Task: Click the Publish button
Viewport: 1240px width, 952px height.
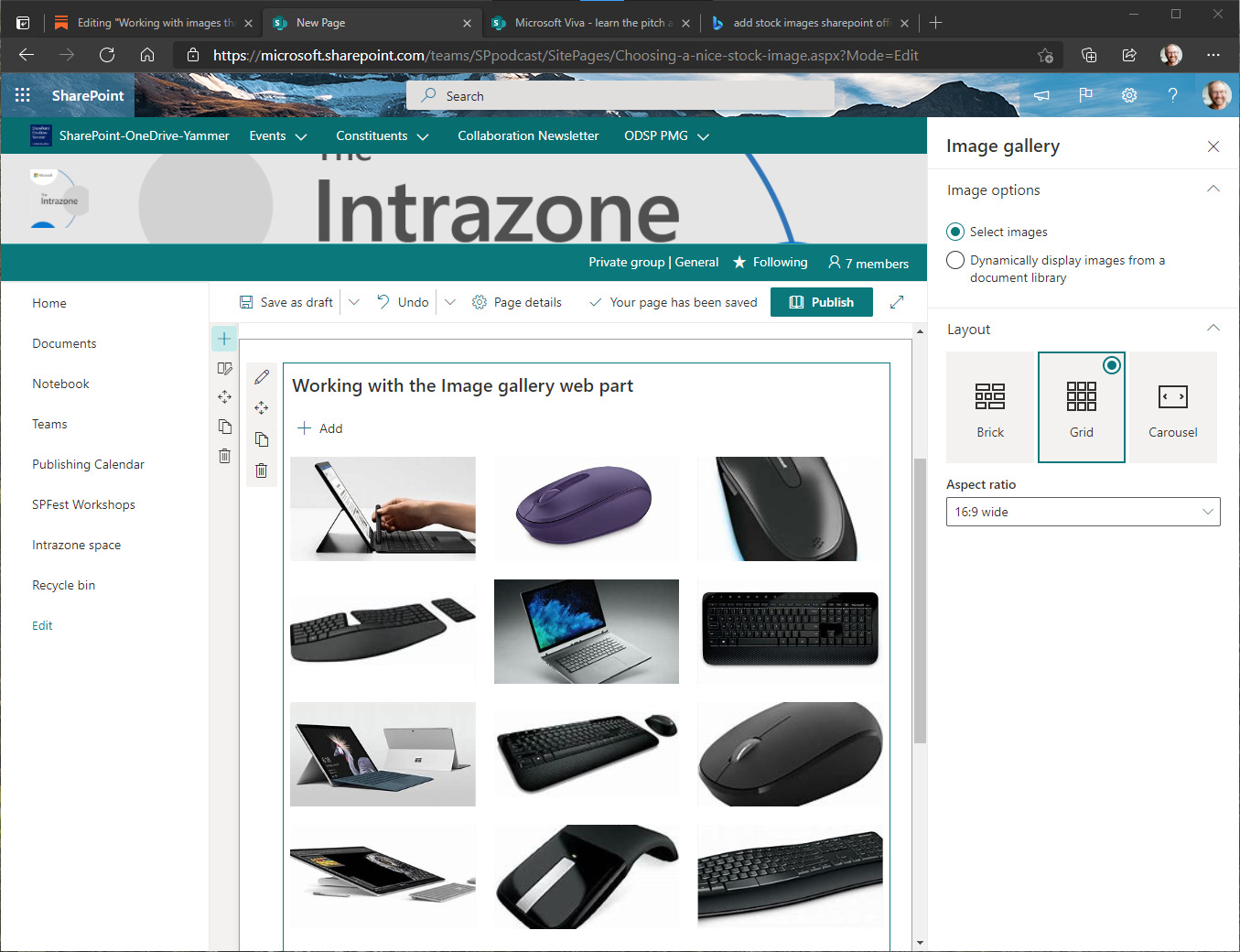Action: click(x=821, y=301)
